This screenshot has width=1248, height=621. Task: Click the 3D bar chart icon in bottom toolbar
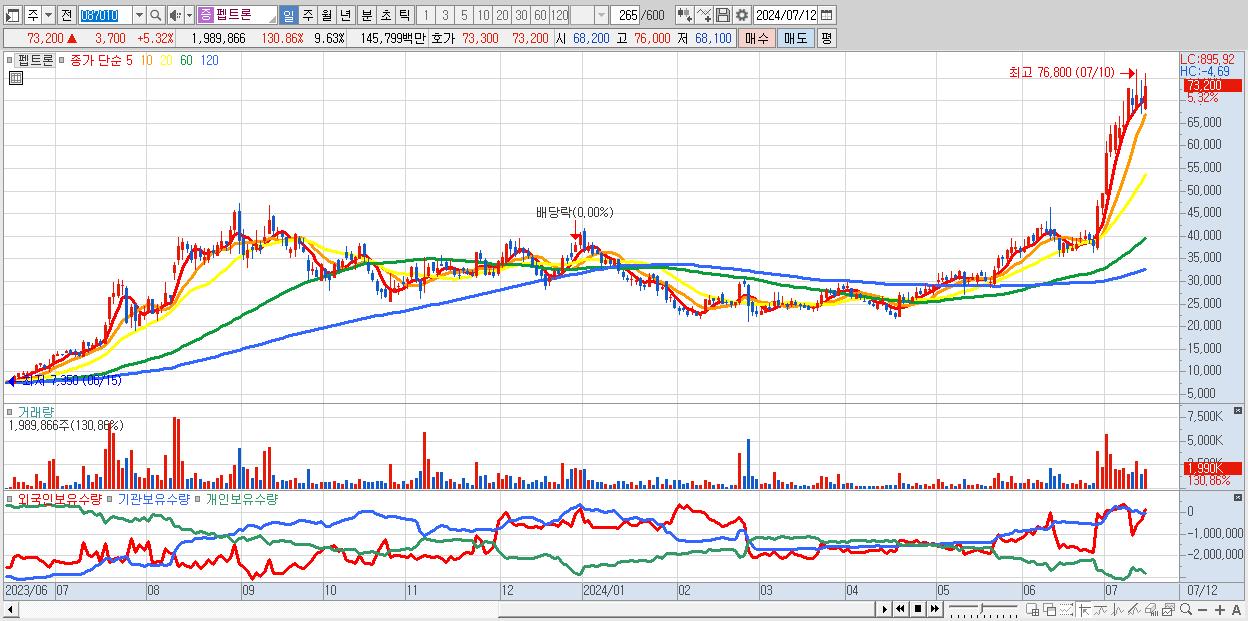coord(1151,609)
